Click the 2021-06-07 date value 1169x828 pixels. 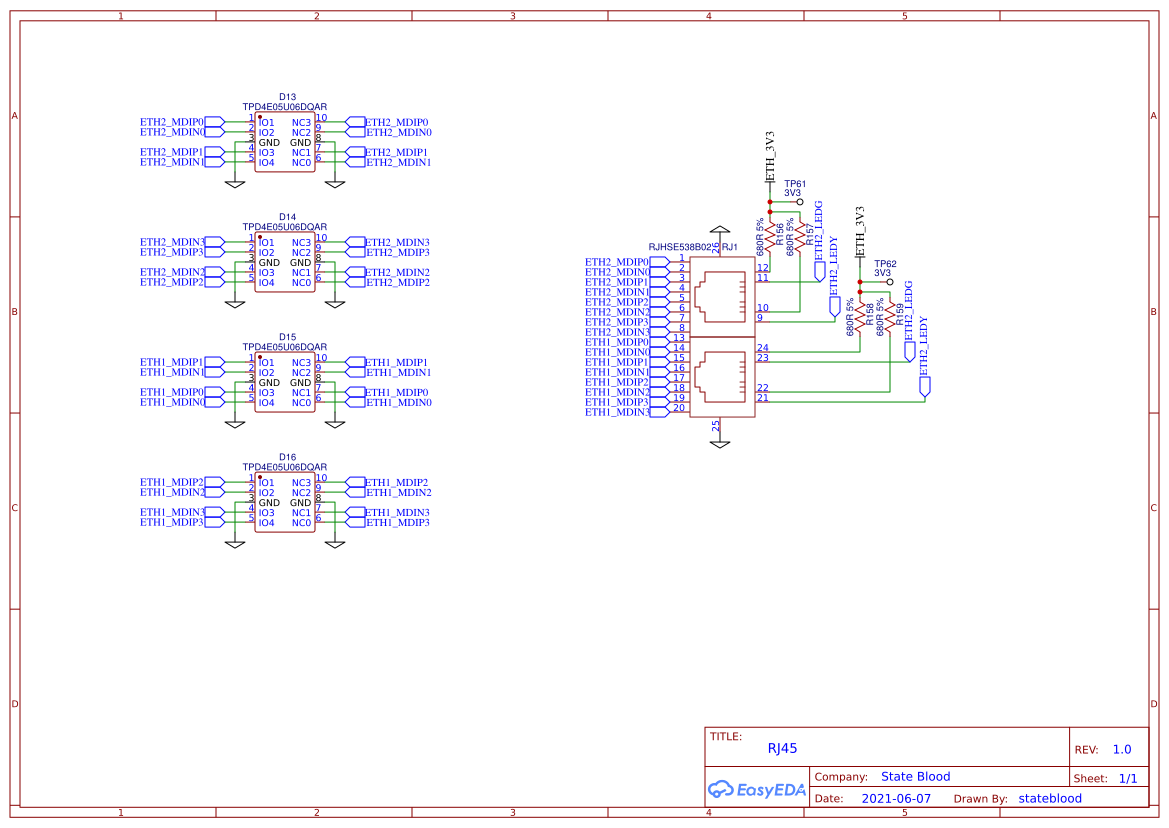tap(896, 799)
